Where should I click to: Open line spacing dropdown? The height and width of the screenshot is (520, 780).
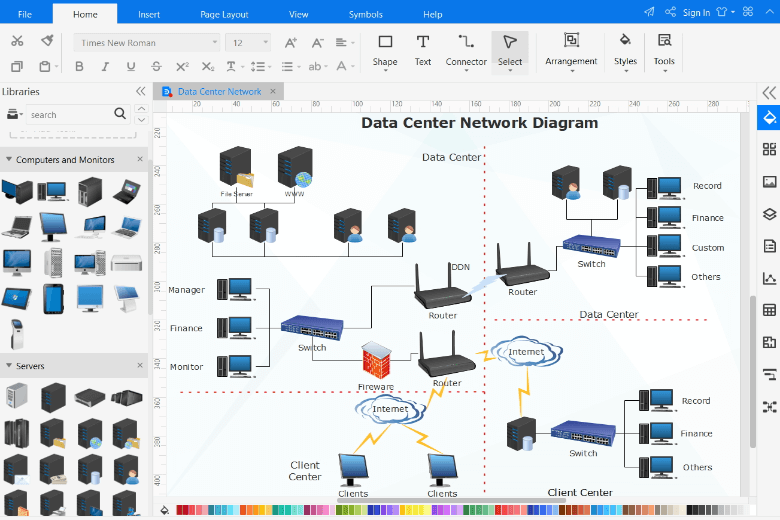click(261, 66)
